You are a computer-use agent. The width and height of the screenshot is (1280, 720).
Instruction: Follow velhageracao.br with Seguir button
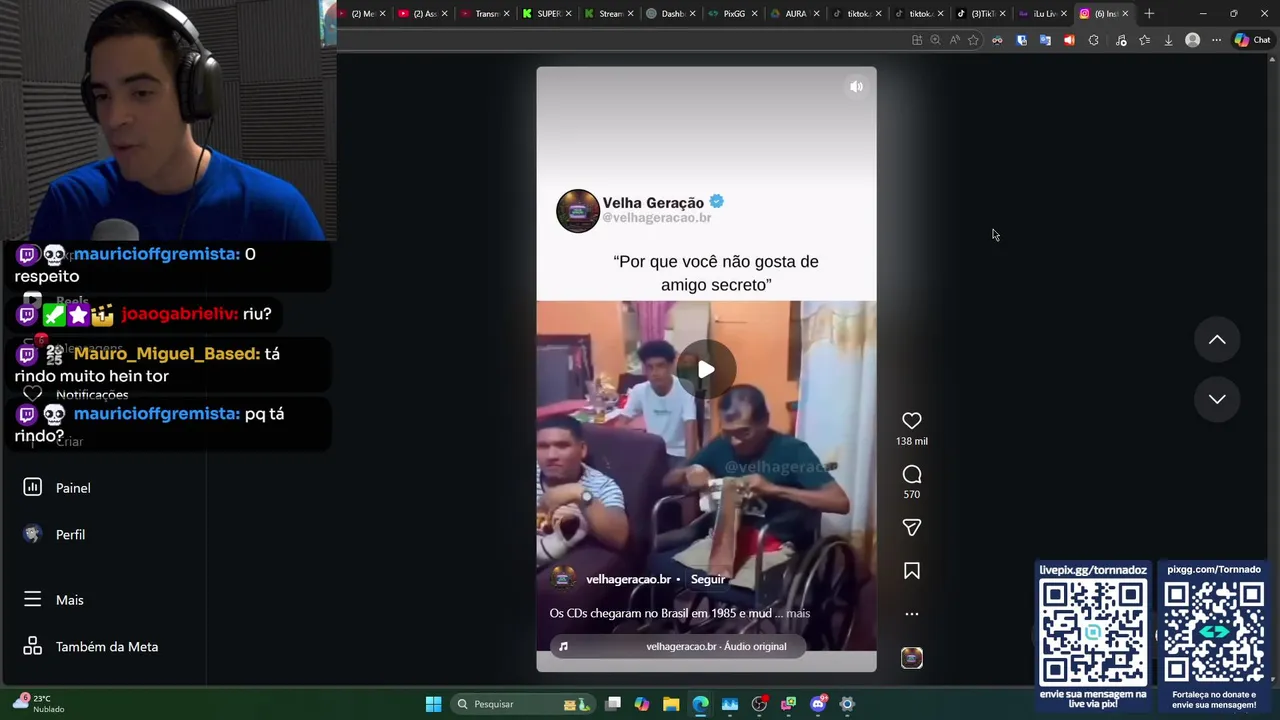(x=708, y=579)
